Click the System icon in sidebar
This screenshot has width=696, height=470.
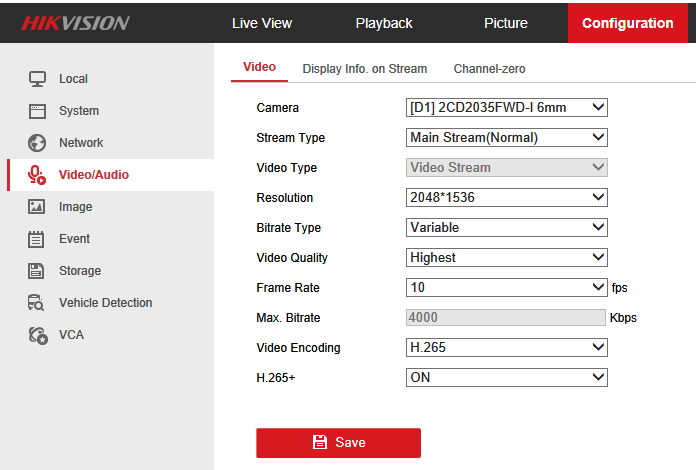(37, 111)
